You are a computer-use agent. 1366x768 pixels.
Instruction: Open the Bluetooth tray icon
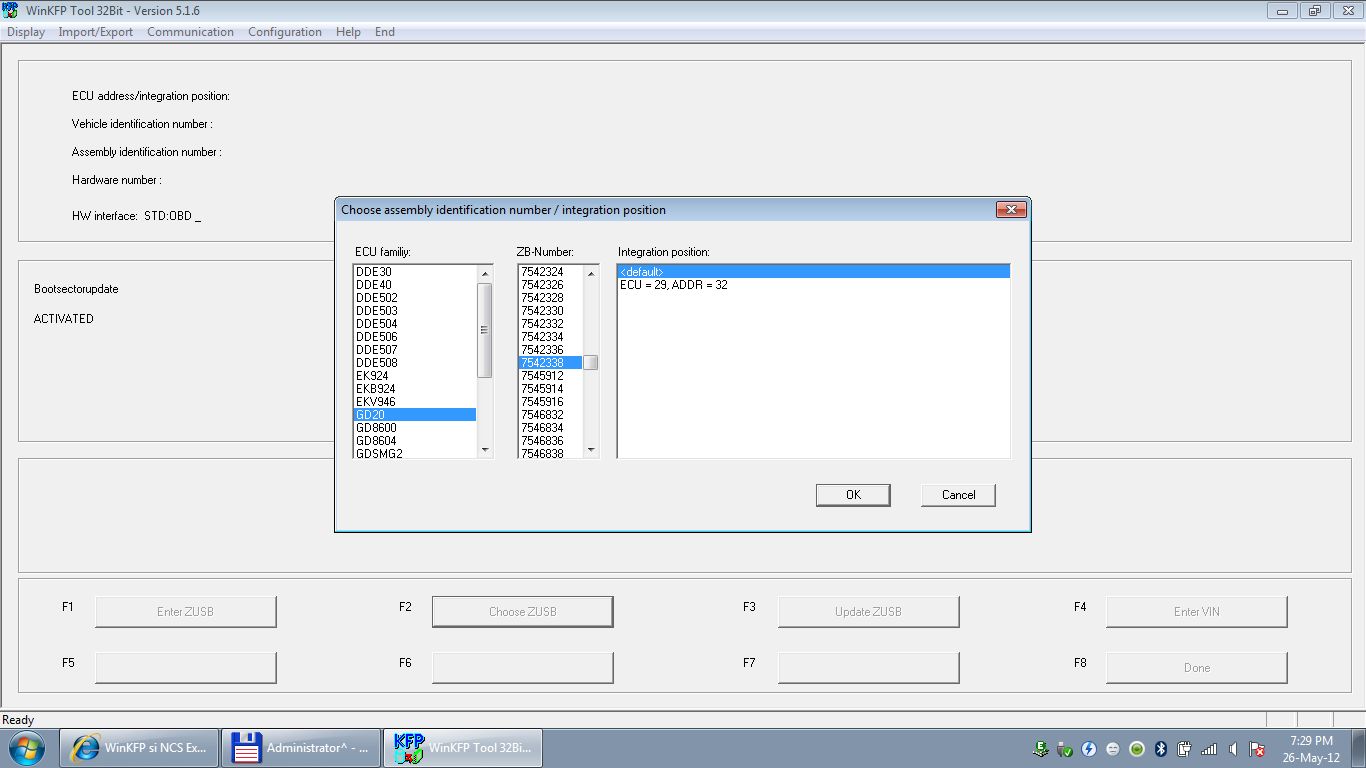pos(1161,748)
